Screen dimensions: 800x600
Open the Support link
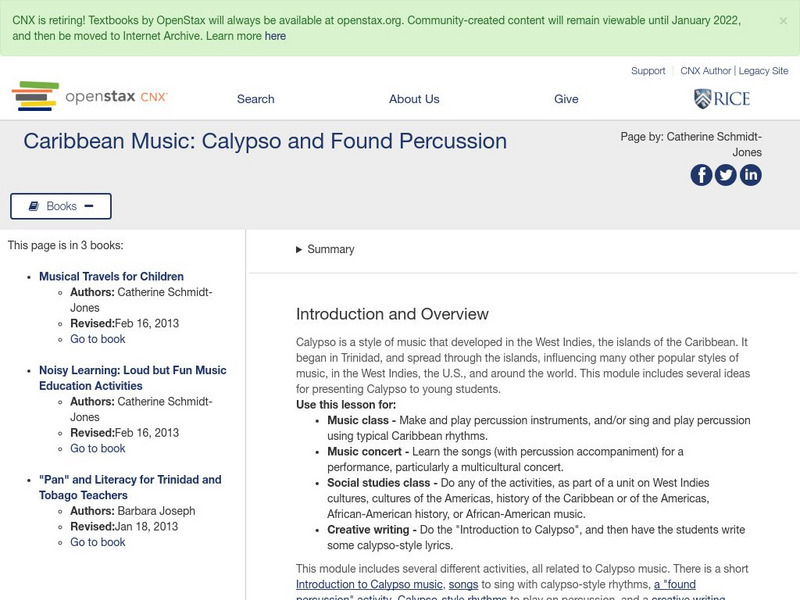(x=648, y=71)
